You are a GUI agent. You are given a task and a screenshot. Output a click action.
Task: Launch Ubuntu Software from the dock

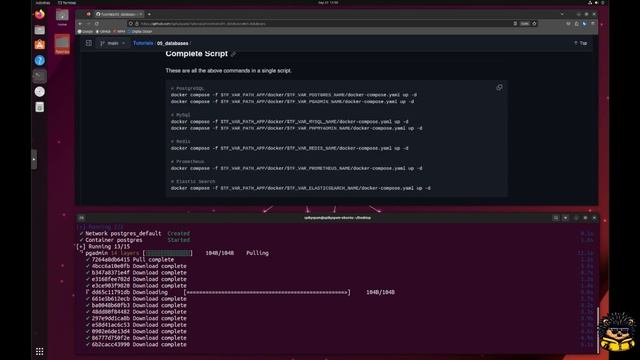pos(40,45)
